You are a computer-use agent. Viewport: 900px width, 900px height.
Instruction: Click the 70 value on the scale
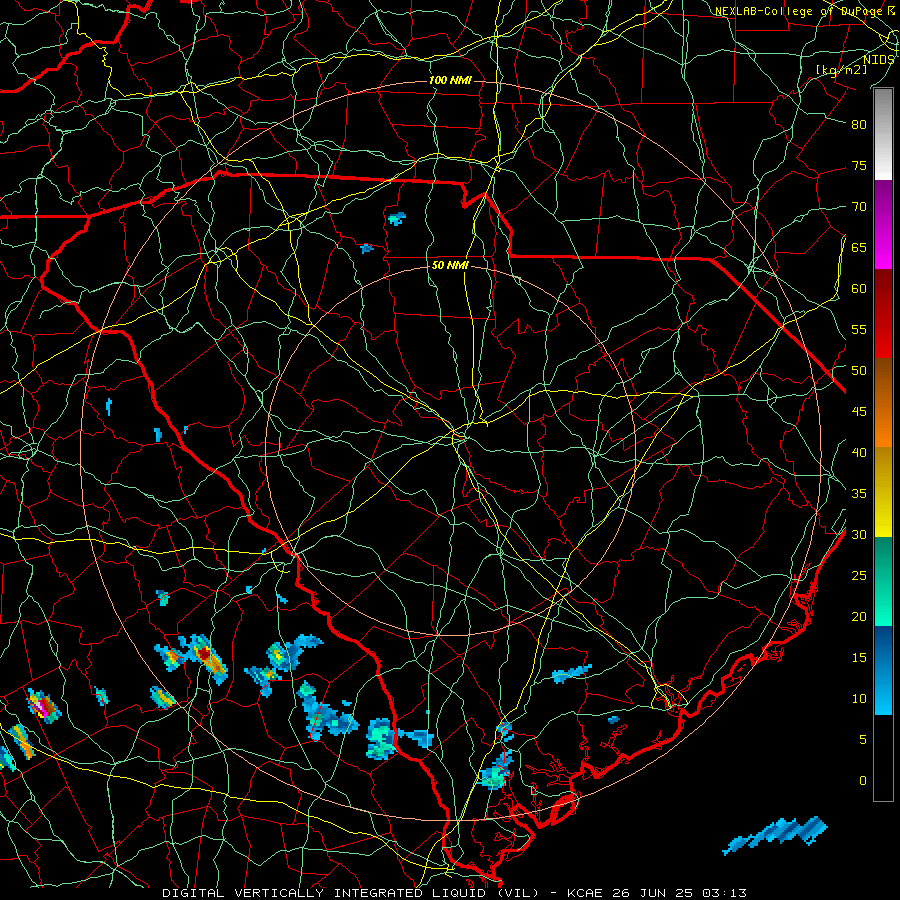click(859, 207)
